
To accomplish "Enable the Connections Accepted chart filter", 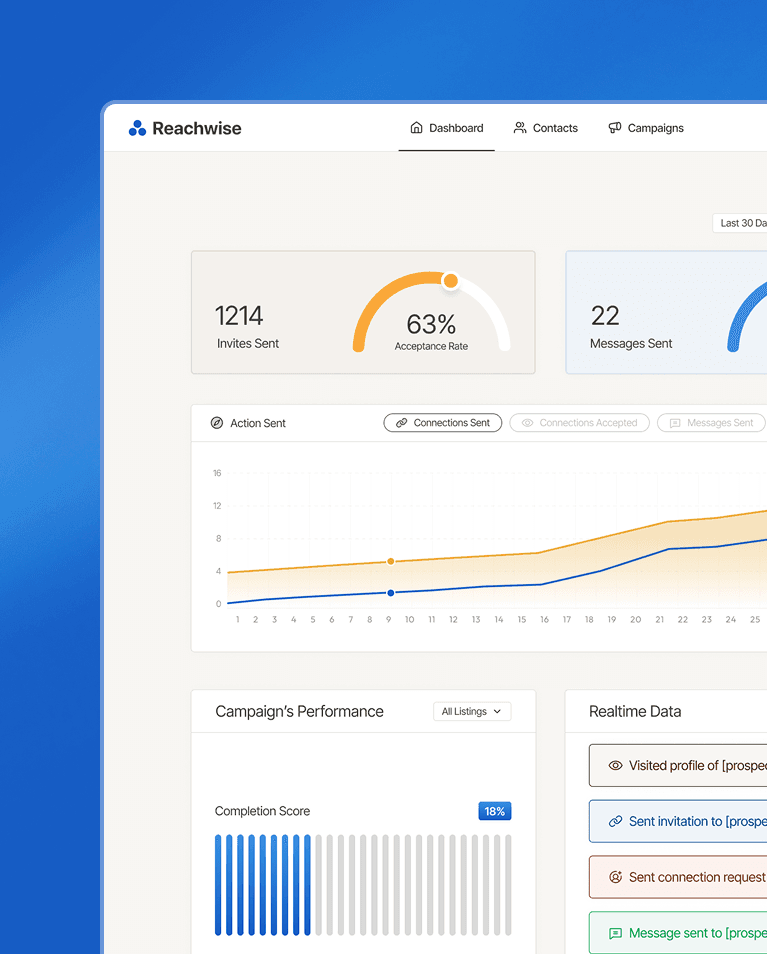I will tap(579, 423).
